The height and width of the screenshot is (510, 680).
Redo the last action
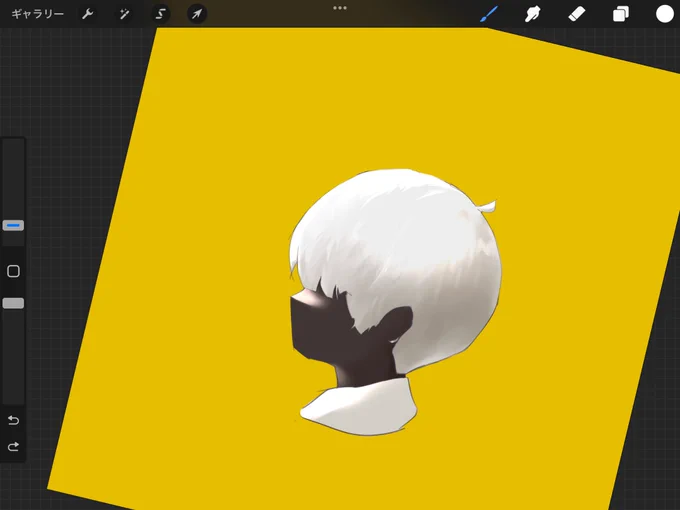tap(13, 446)
